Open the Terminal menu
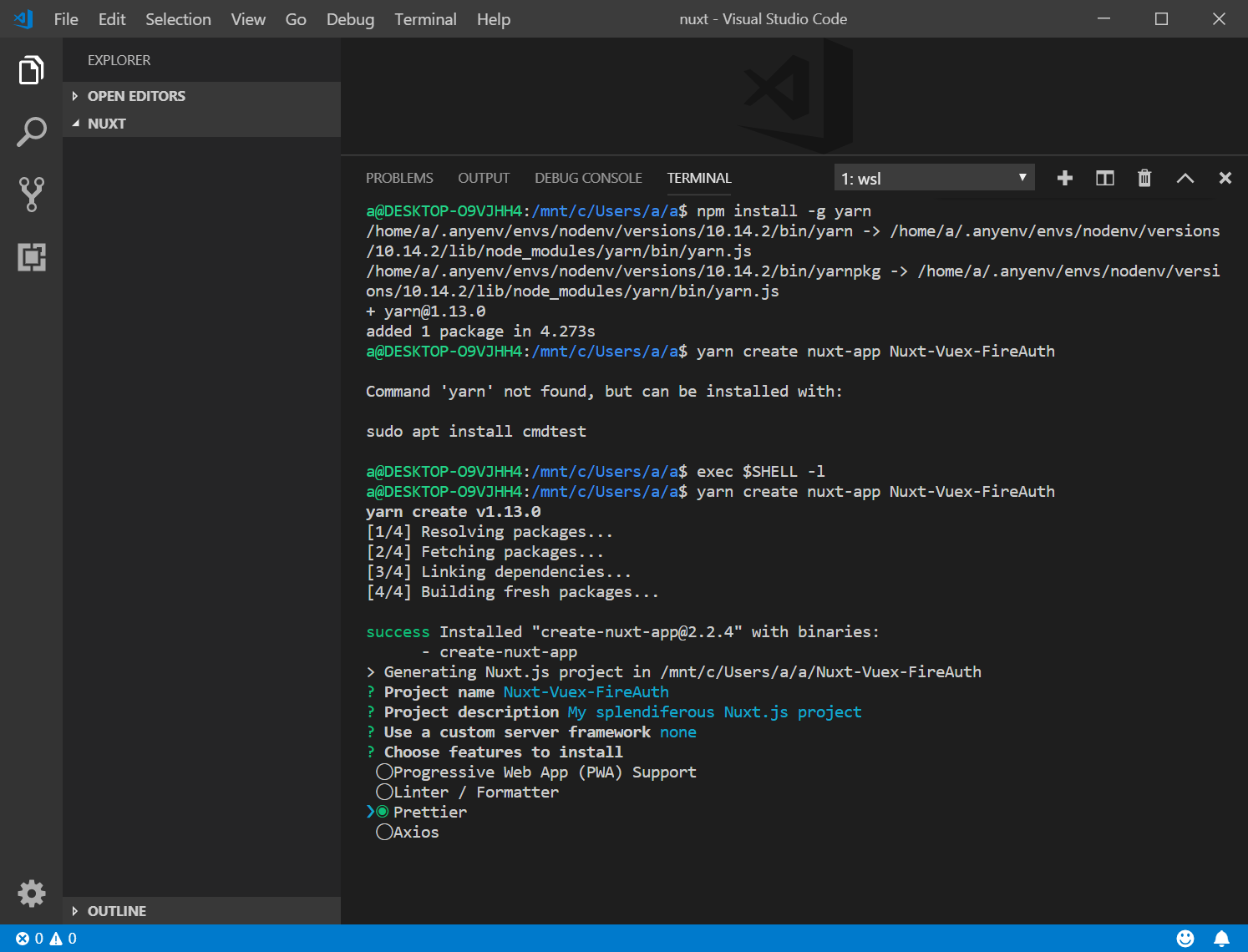The height and width of the screenshot is (952, 1248). (425, 19)
